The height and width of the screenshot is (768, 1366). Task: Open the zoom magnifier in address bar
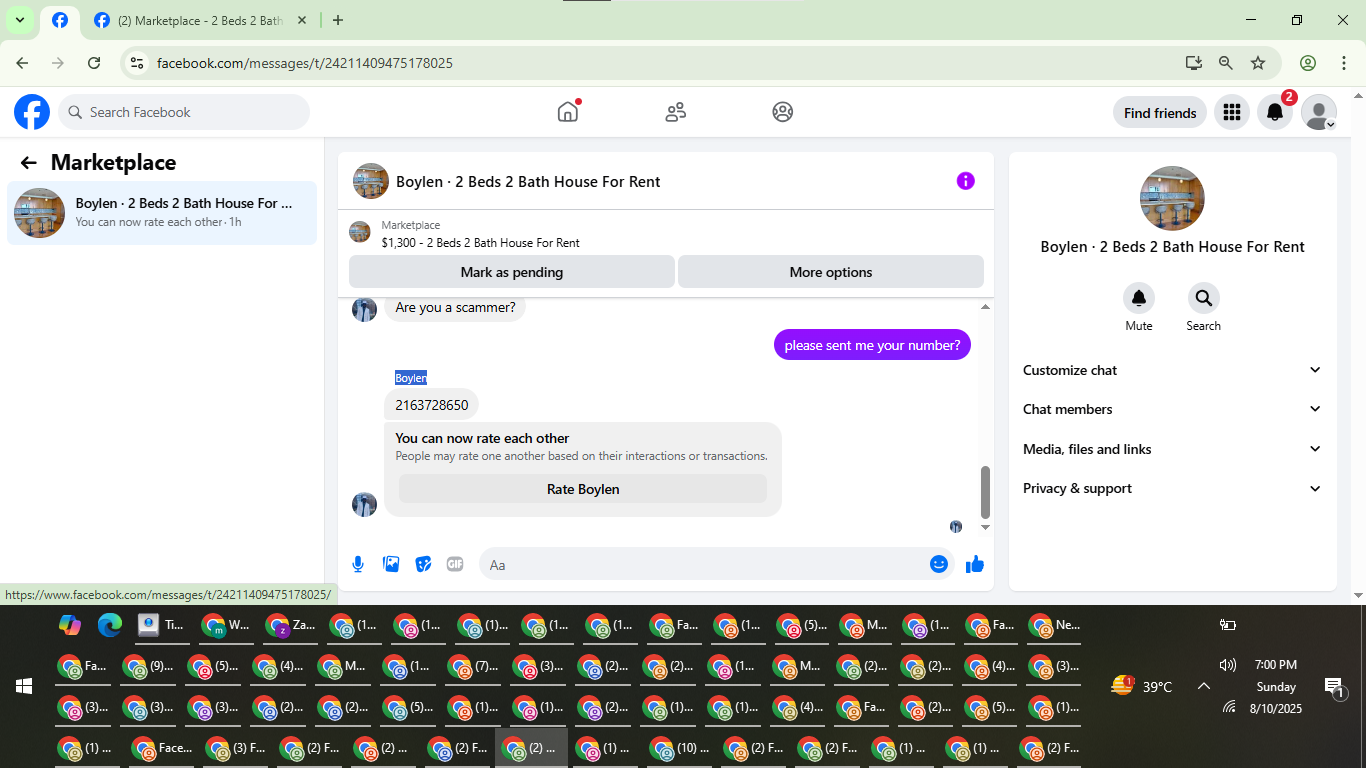[x=1226, y=63]
